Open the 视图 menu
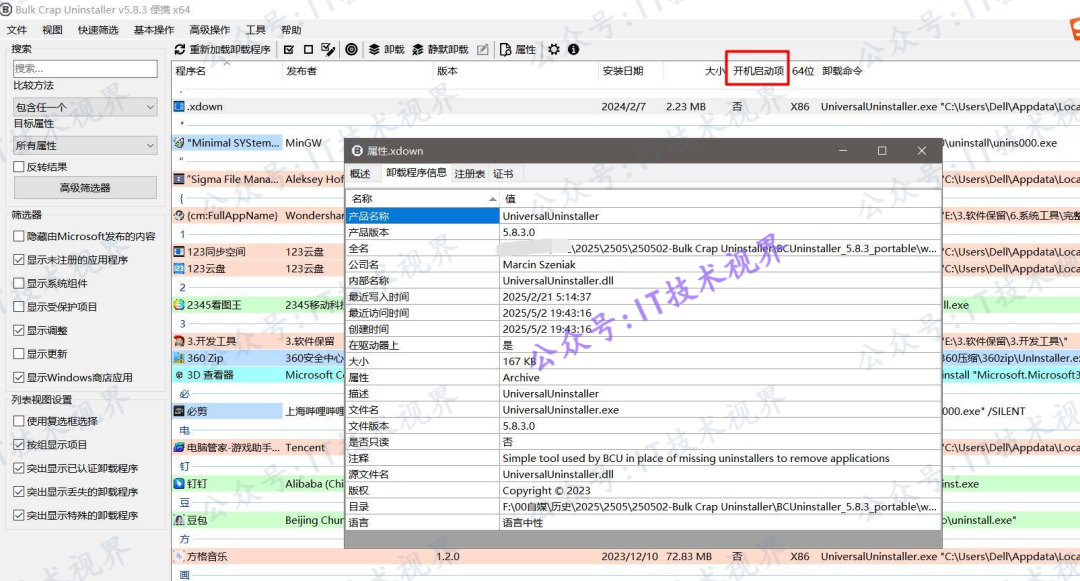 (52, 30)
